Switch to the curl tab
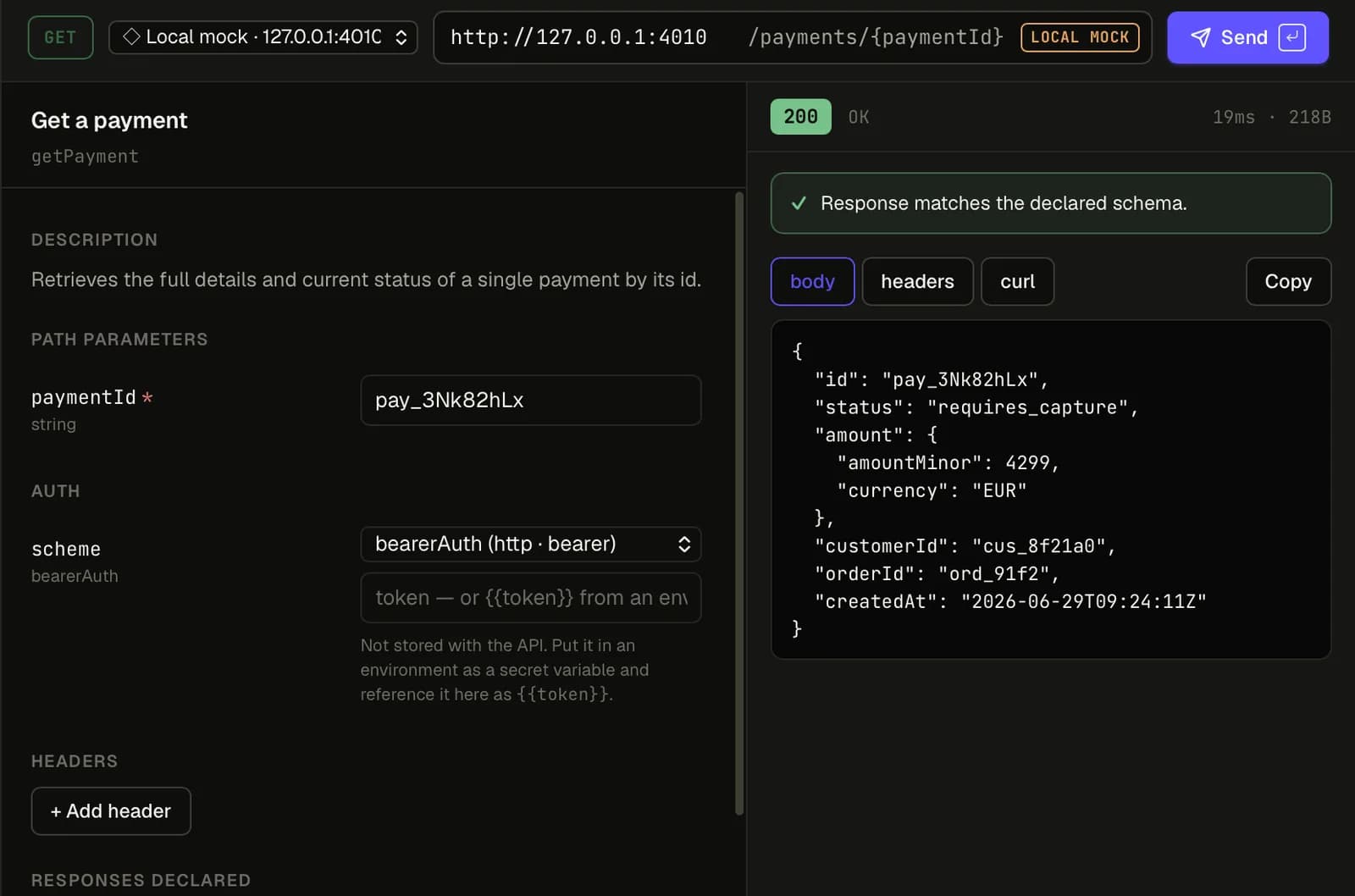The width and height of the screenshot is (1355, 896). click(x=1017, y=281)
